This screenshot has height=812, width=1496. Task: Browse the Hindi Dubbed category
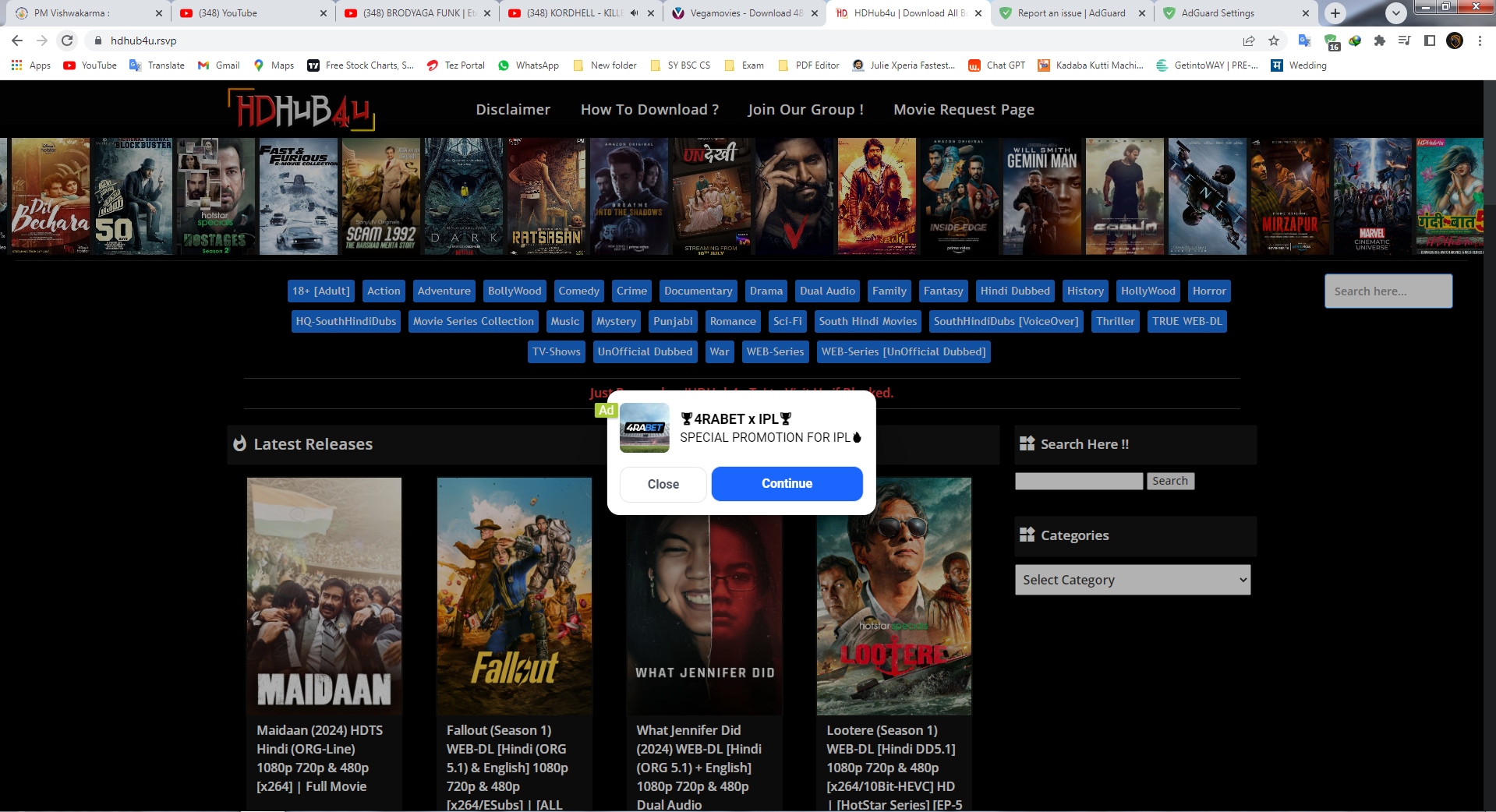(1015, 291)
